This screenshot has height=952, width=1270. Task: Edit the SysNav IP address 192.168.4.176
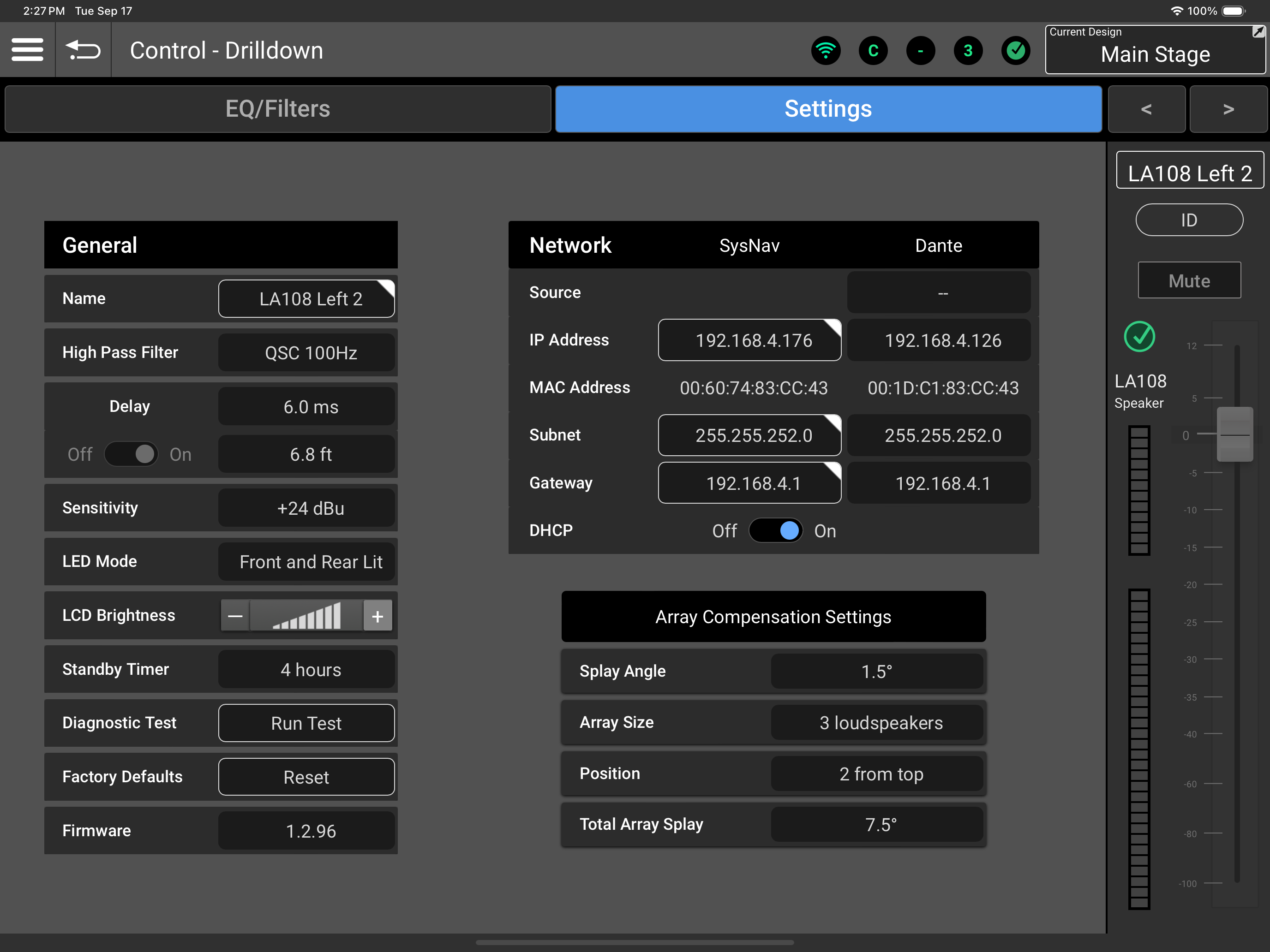click(x=749, y=340)
